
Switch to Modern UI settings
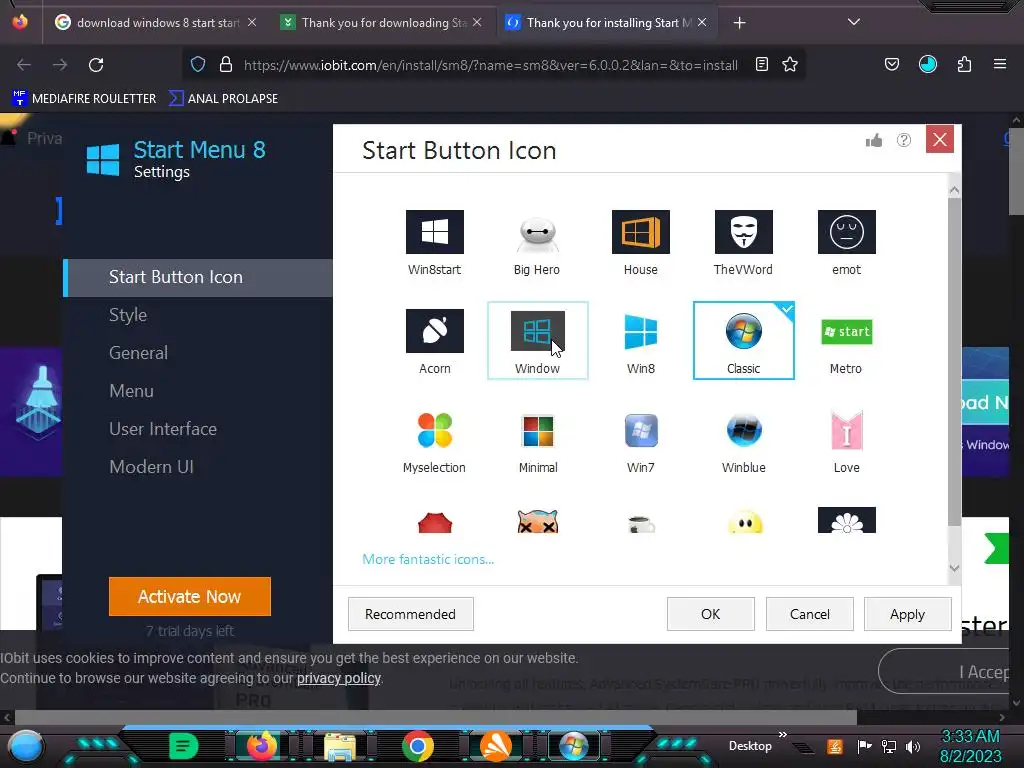(x=151, y=467)
